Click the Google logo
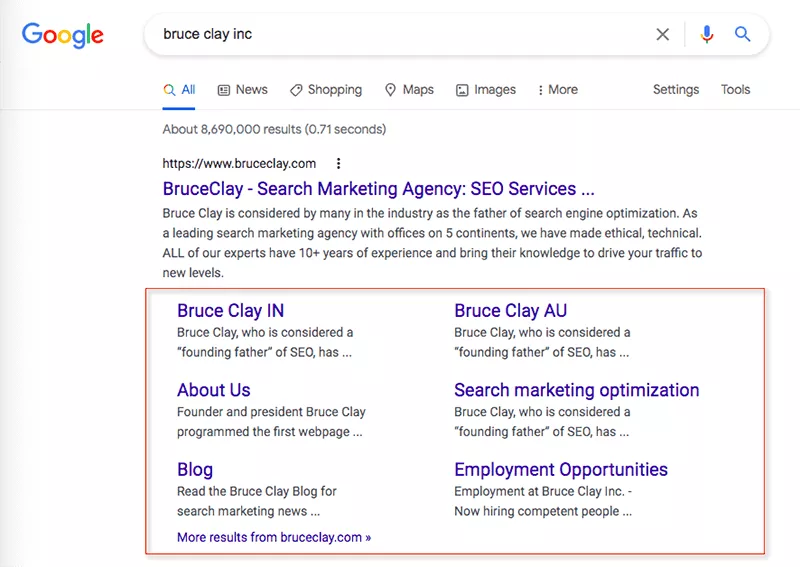 click(63, 35)
